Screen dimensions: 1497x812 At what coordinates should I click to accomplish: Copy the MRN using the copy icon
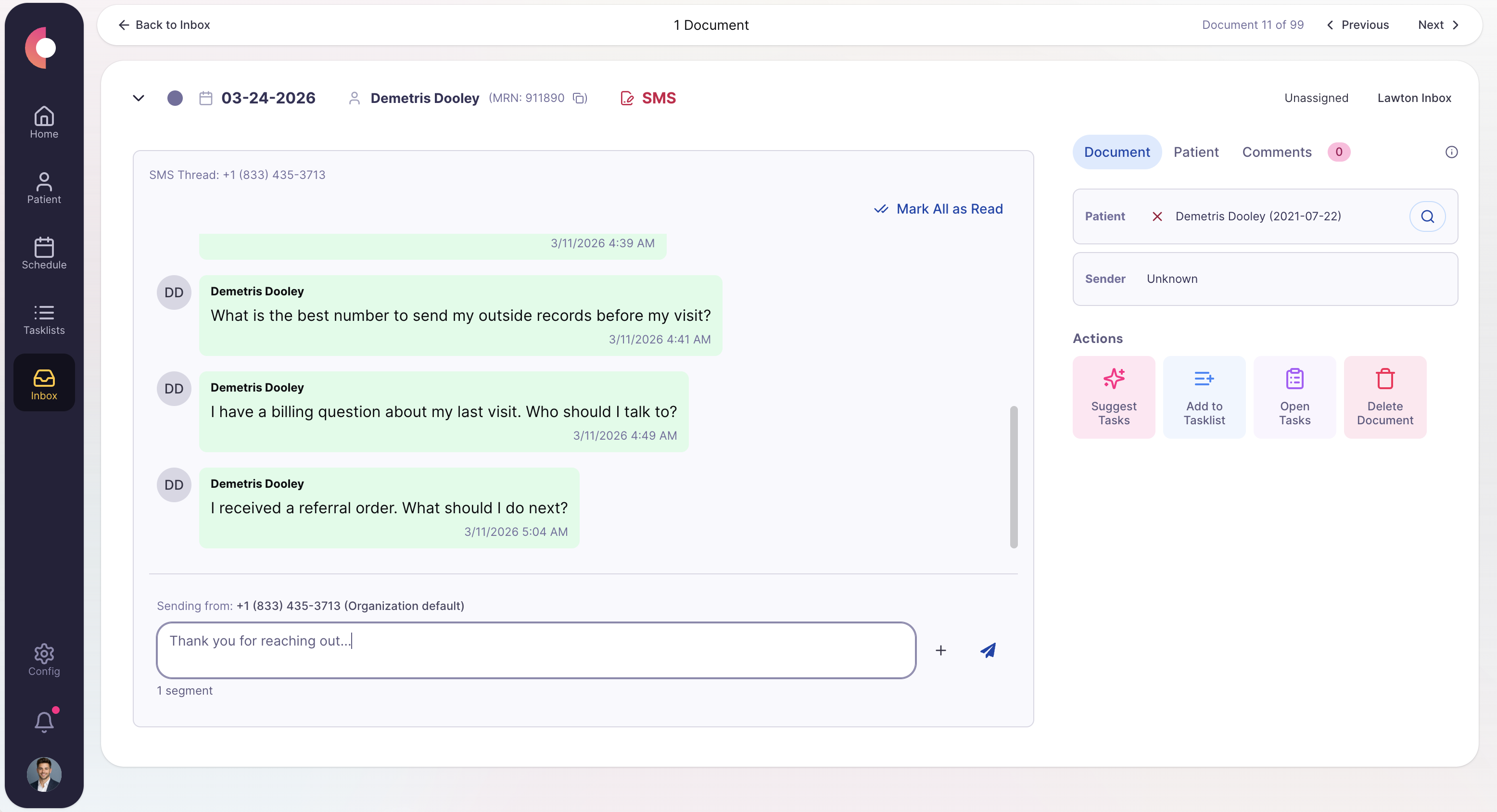click(x=579, y=98)
